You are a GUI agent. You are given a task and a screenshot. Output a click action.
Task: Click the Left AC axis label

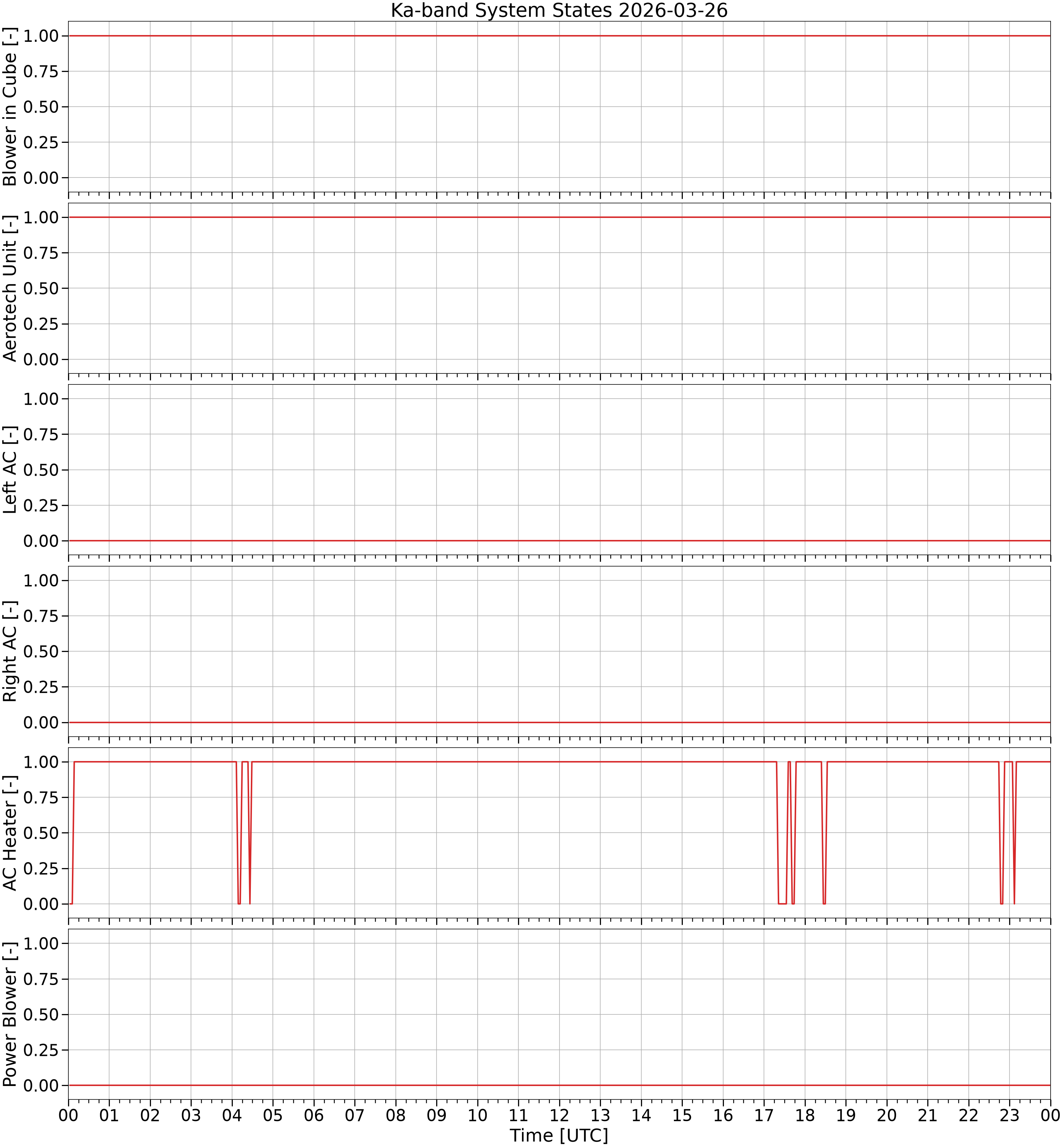10,469
